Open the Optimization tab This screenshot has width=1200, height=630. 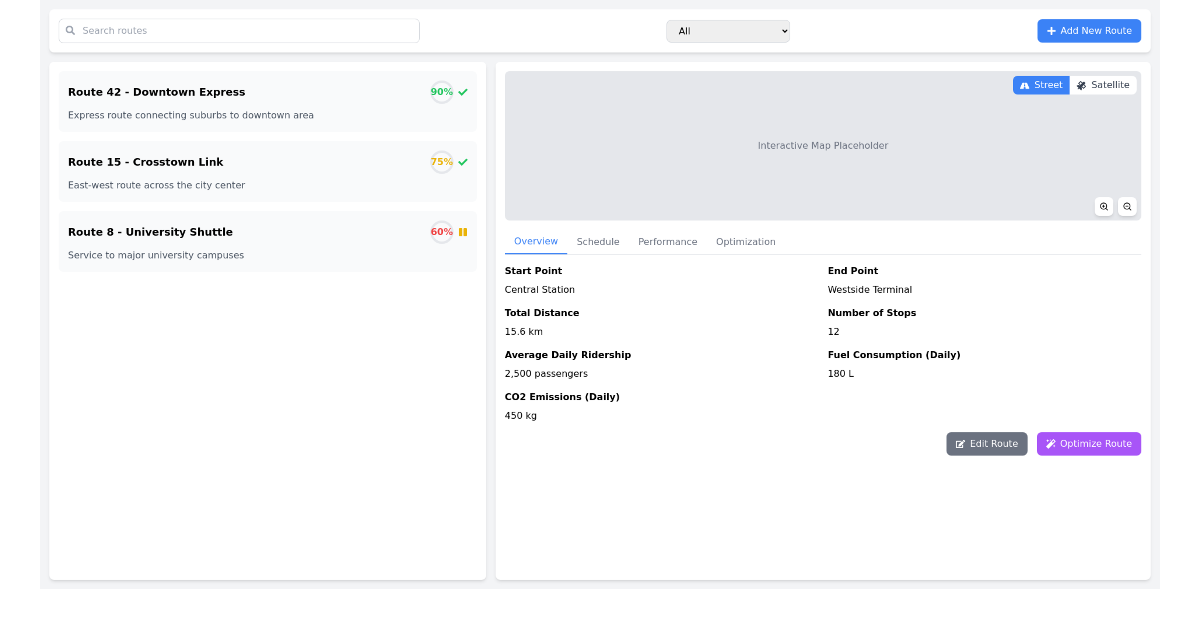pyautogui.click(x=745, y=241)
